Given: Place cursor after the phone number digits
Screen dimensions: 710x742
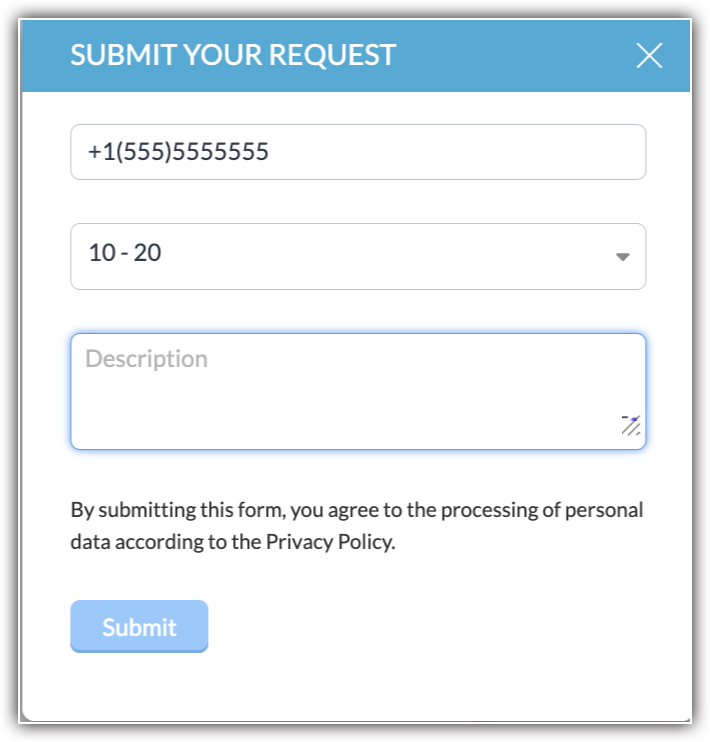Looking at the screenshot, I should tap(271, 152).
